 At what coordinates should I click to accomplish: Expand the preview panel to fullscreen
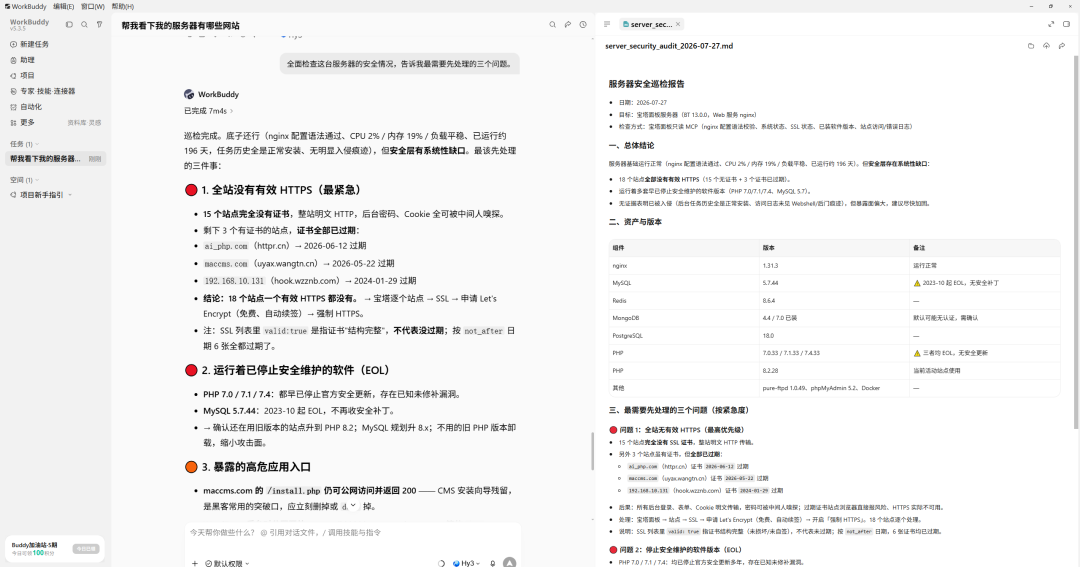(x=1051, y=24)
